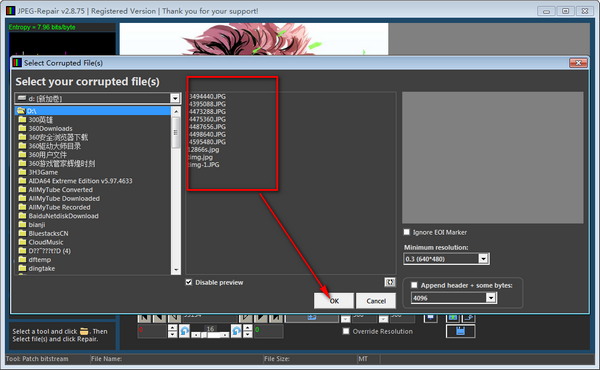Click the refresh icon beside Disable preview
600x370 pixels.
coord(390,282)
